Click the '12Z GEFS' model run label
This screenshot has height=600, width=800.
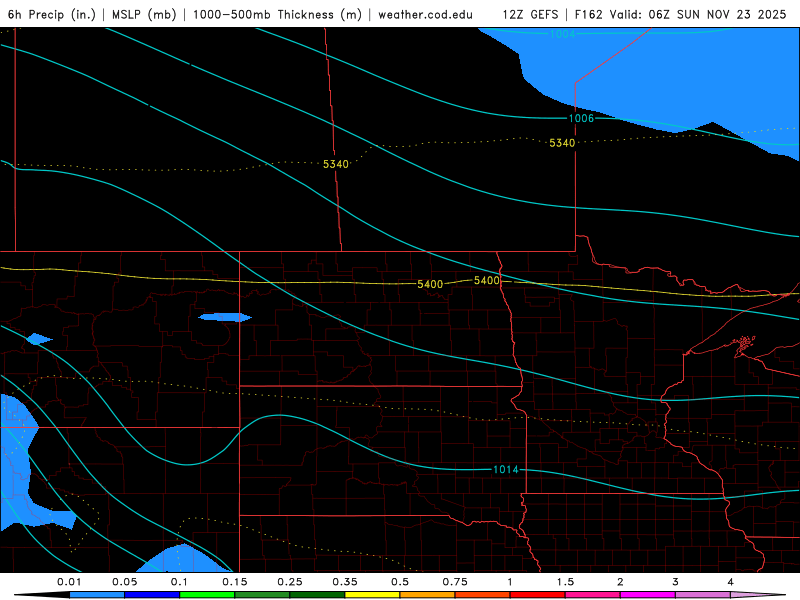(x=530, y=14)
